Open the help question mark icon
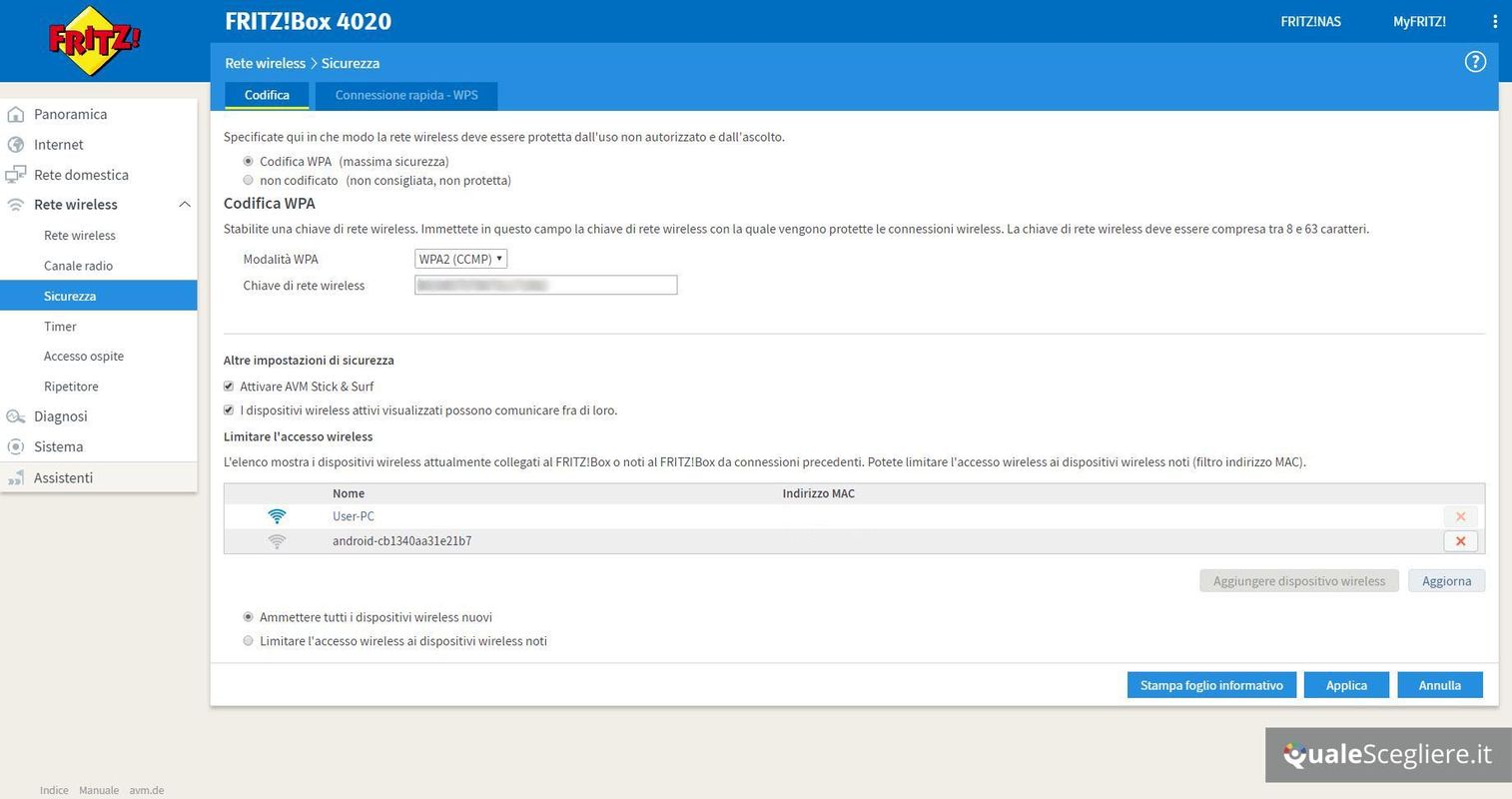The width and height of the screenshot is (1512, 799). click(1474, 62)
